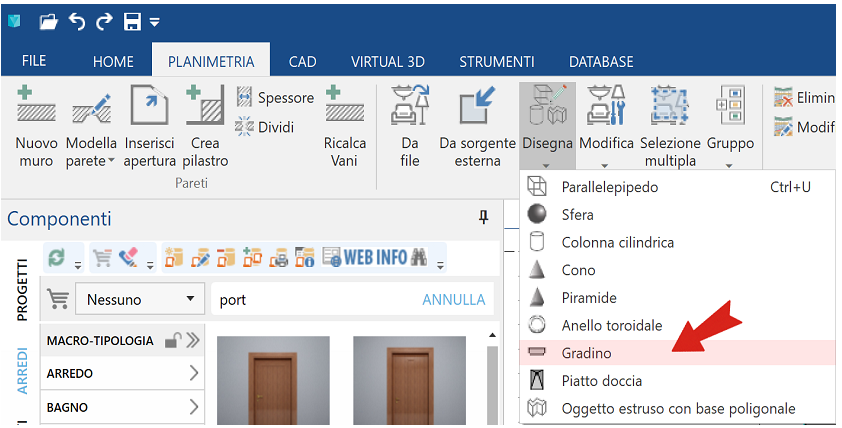Choose Parallelepipedo from Disegna menu
The width and height of the screenshot is (842, 428).
tap(678, 187)
